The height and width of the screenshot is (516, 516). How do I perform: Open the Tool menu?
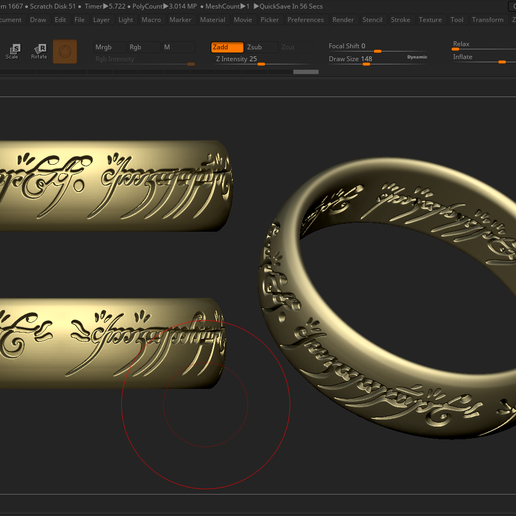[x=457, y=20]
